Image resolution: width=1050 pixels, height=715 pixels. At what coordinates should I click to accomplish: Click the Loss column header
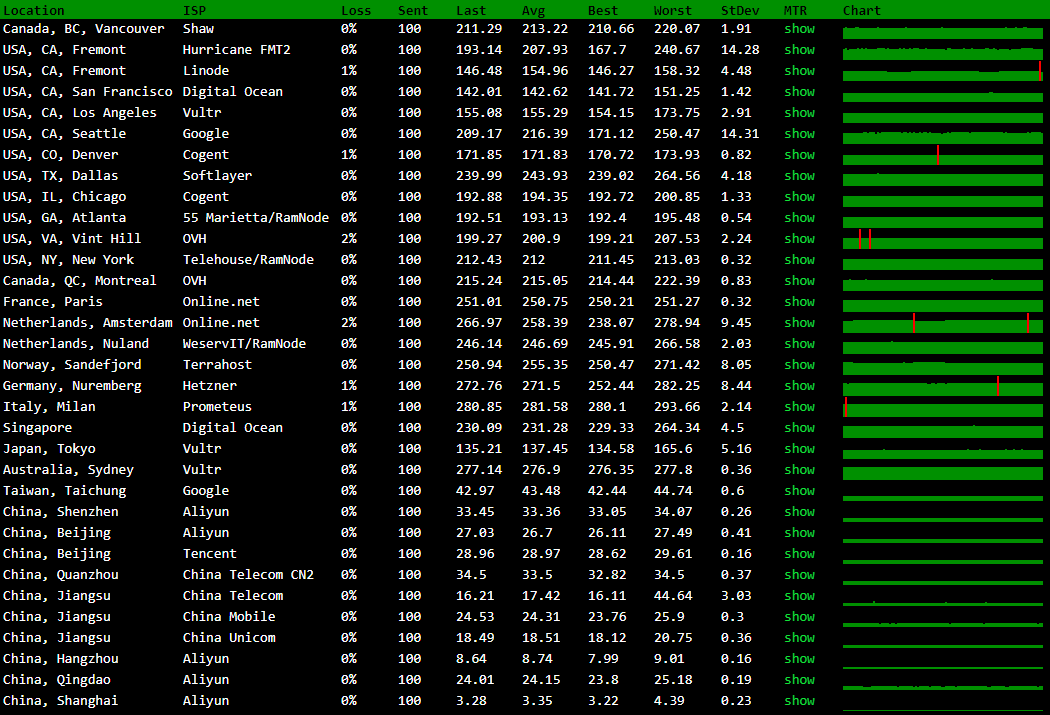(x=356, y=11)
